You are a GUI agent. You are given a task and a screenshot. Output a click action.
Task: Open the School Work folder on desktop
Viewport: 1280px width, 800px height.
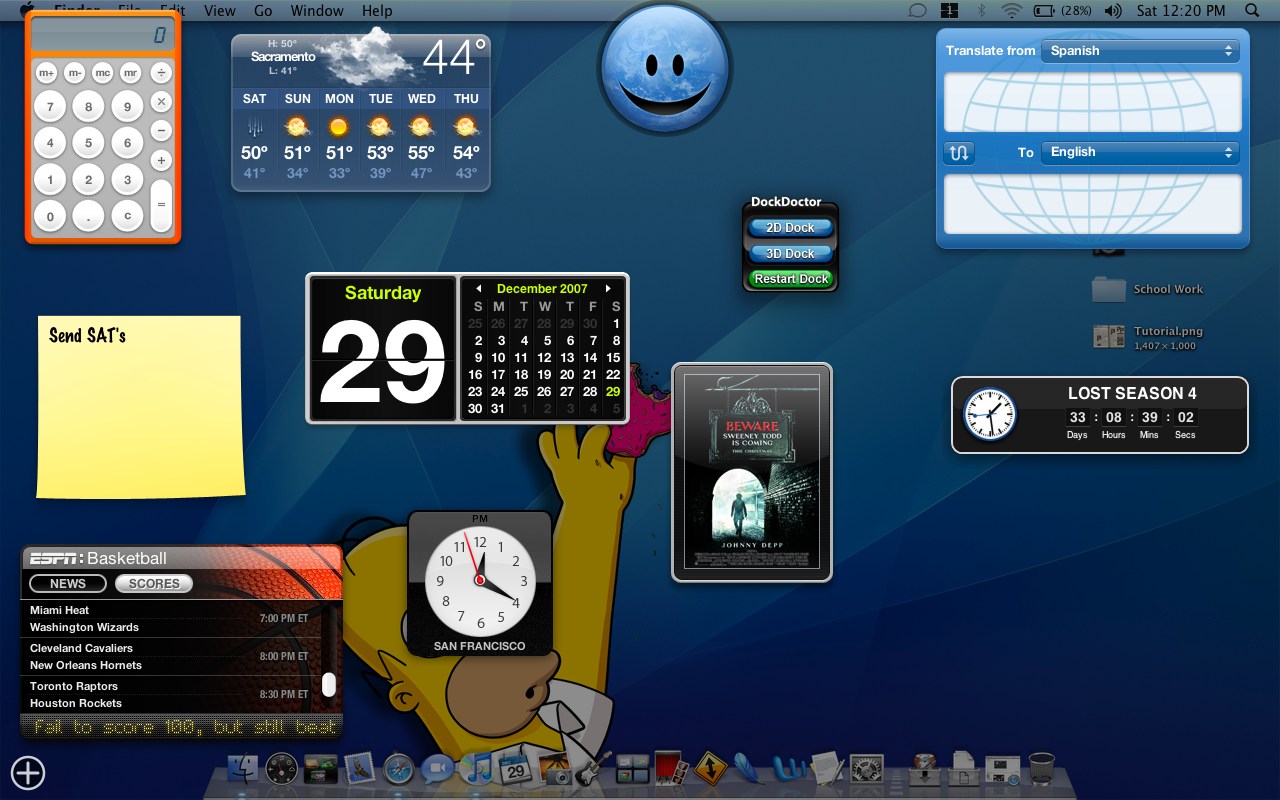pyautogui.click(x=1148, y=289)
